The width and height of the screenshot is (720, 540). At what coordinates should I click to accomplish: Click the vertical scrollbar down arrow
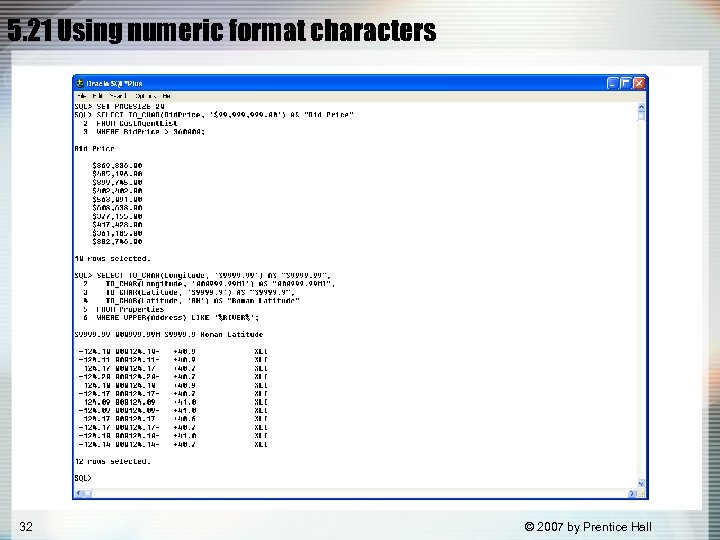point(641,484)
